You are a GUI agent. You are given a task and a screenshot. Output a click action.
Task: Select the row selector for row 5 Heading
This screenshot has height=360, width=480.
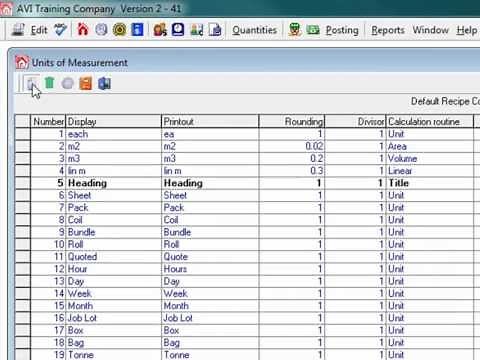[23, 183]
